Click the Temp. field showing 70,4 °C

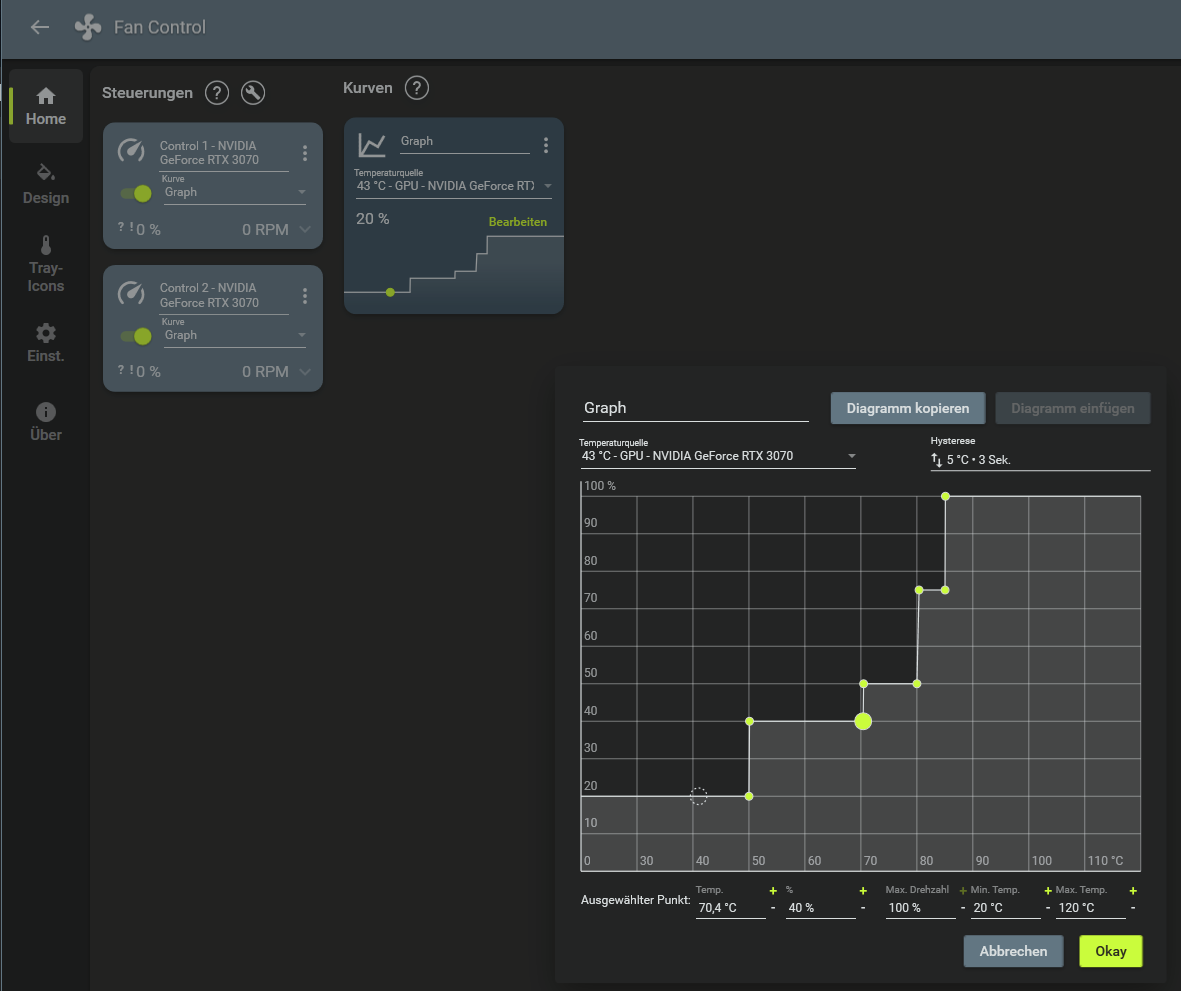click(730, 907)
